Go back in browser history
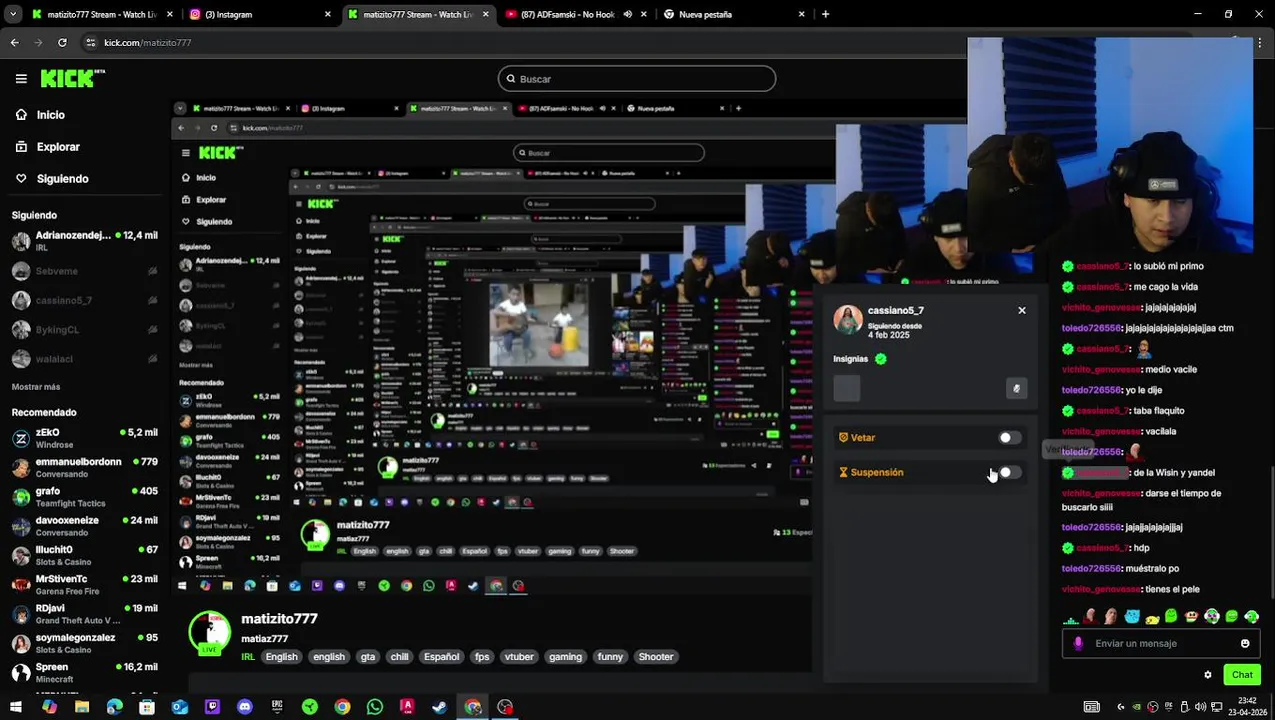 (x=14, y=42)
